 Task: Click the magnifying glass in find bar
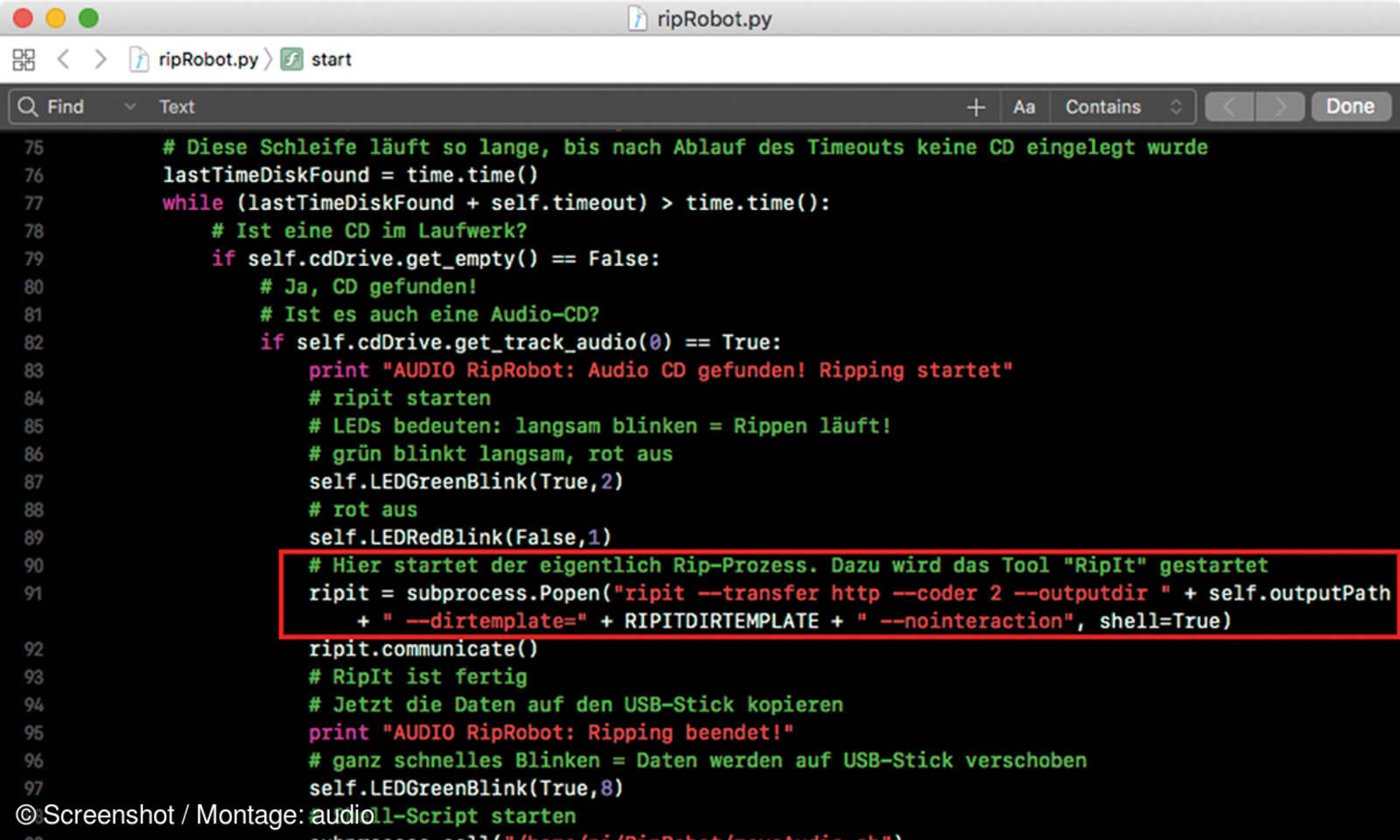28,107
